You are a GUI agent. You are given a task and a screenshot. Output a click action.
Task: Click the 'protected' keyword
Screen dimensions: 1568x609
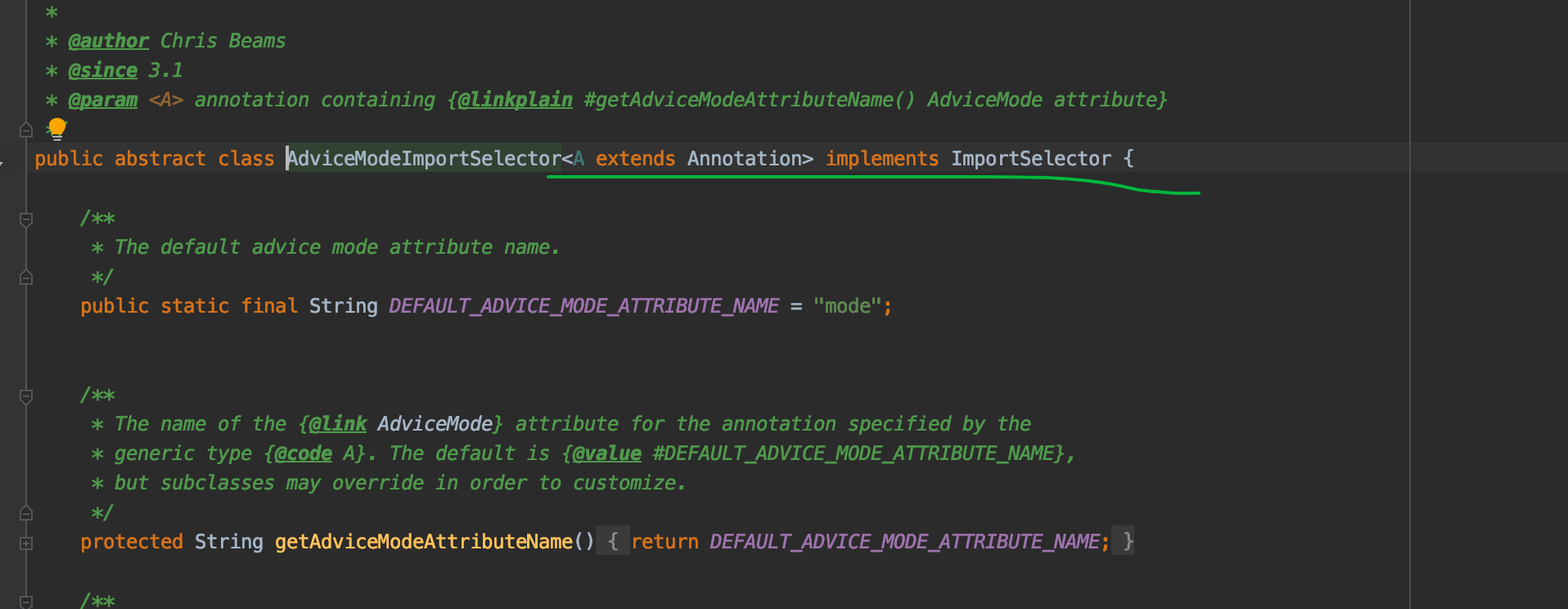132,542
